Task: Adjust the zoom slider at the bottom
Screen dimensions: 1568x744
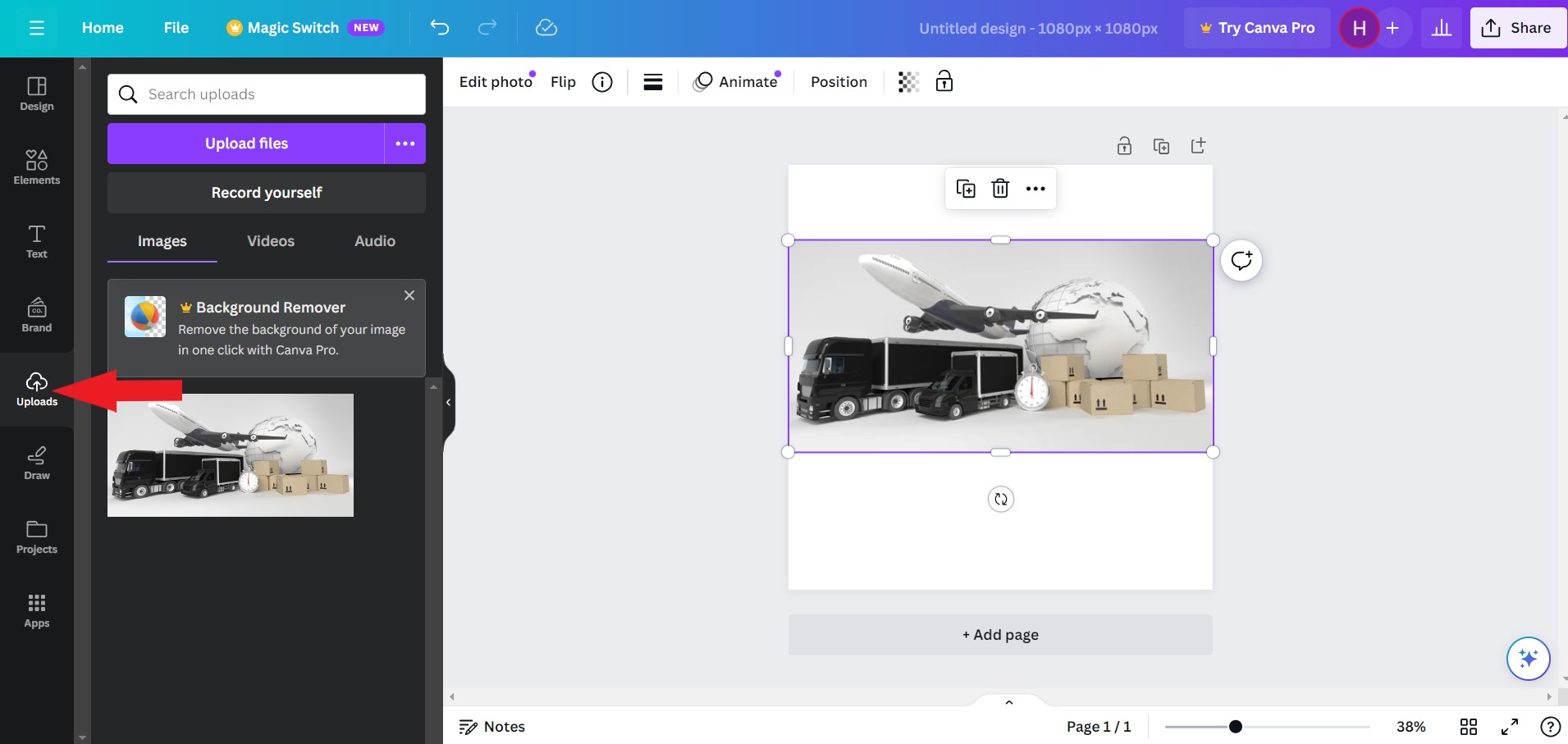Action: point(1236,726)
